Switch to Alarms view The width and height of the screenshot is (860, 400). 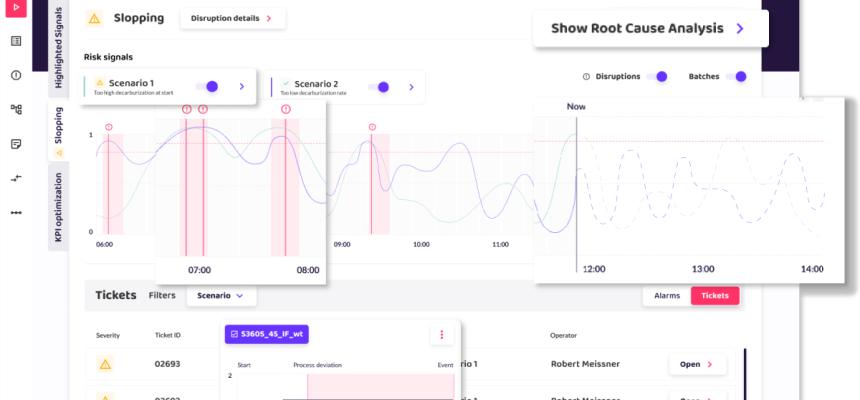667,296
